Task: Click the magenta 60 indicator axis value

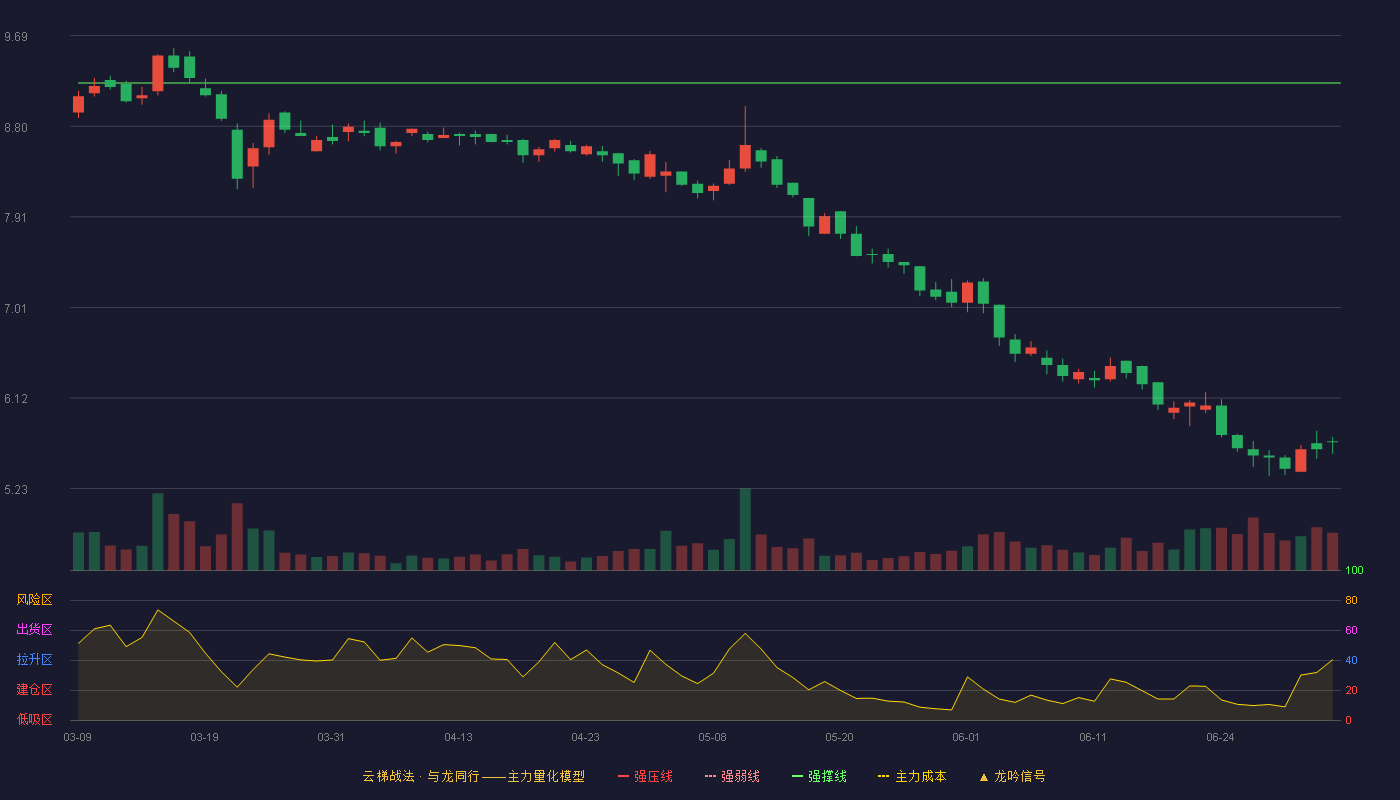Action: click(x=1351, y=630)
